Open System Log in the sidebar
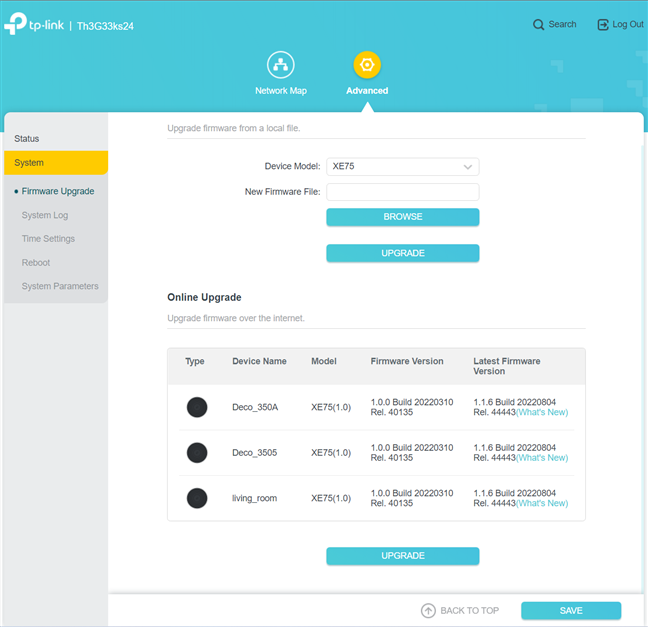648x627 pixels. pos(45,215)
